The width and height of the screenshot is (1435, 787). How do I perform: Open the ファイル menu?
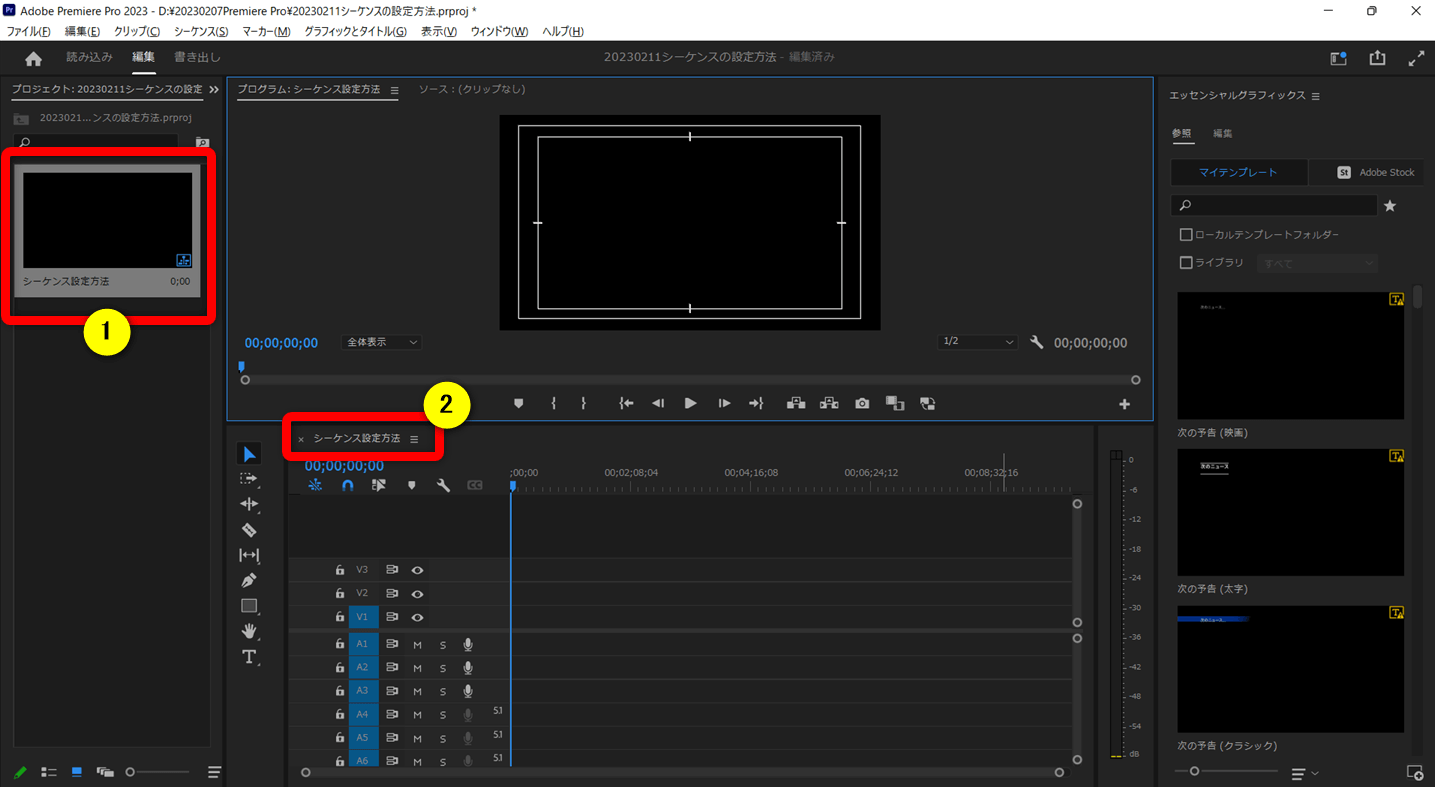pyautogui.click(x=29, y=32)
